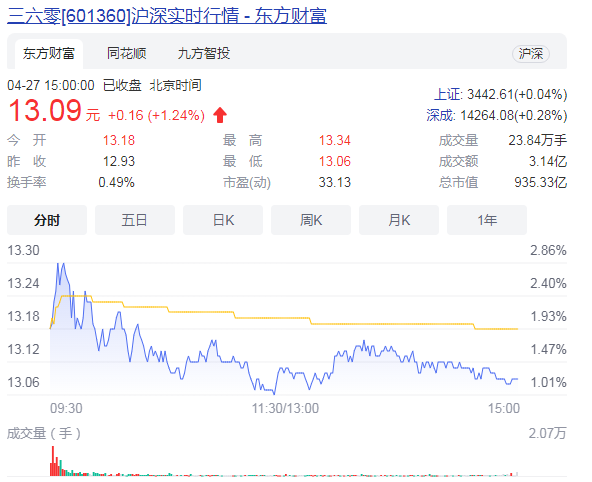Click the red up-arrow price change icon

pos(220,115)
